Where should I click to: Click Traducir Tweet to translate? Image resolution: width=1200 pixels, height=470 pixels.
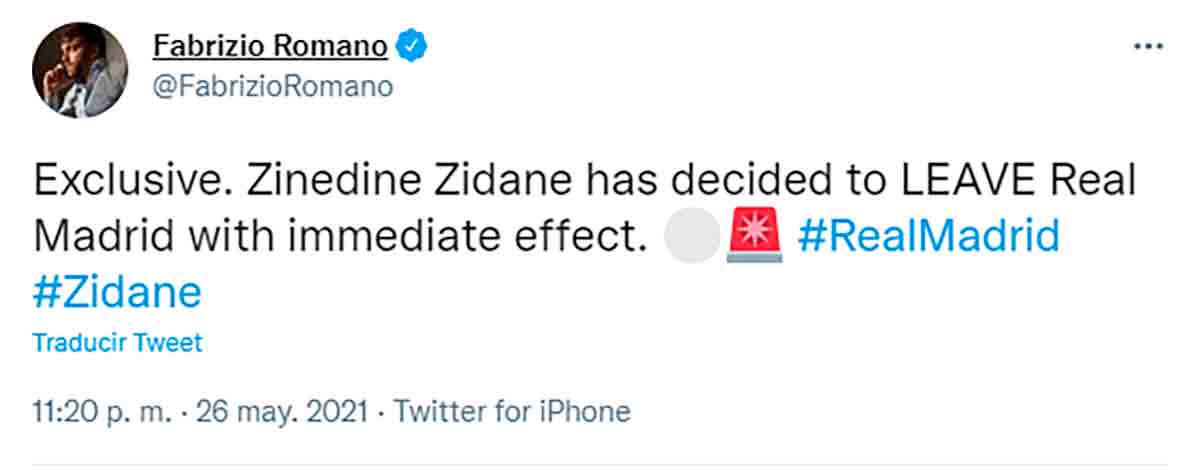[x=117, y=343]
